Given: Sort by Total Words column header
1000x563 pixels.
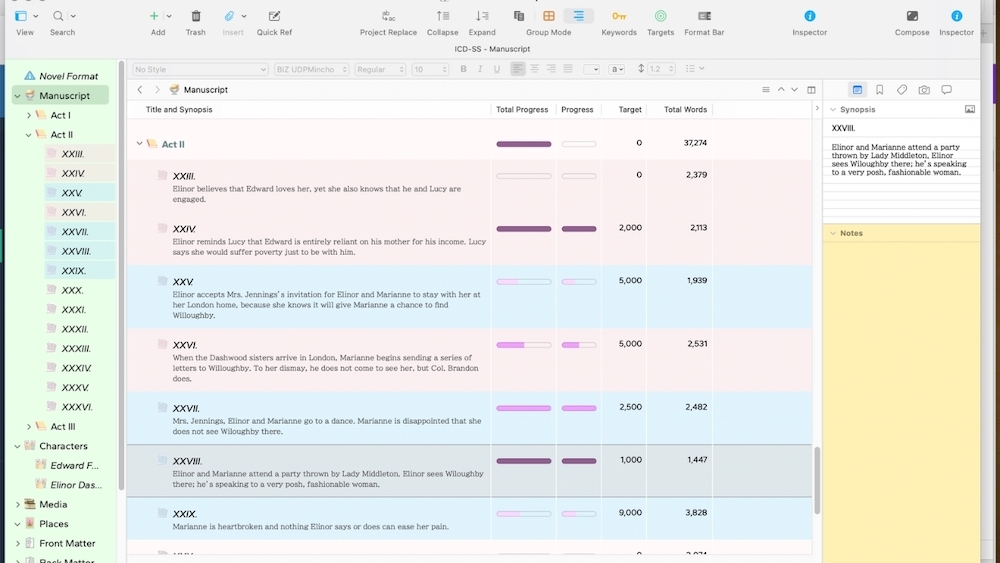Looking at the screenshot, I should 685,109.
